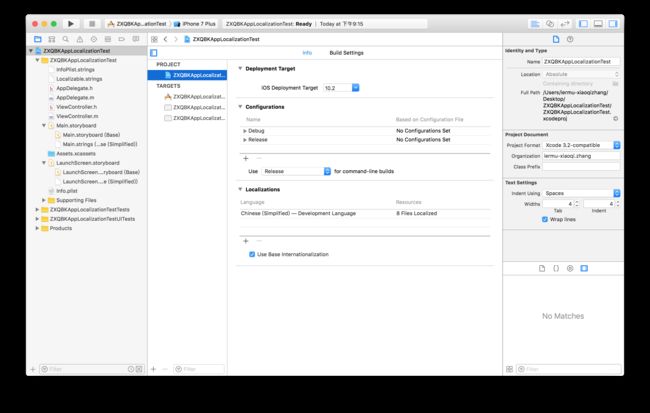Expand the Products group
This screenshot has height=413, width=650.
[37, 228]
